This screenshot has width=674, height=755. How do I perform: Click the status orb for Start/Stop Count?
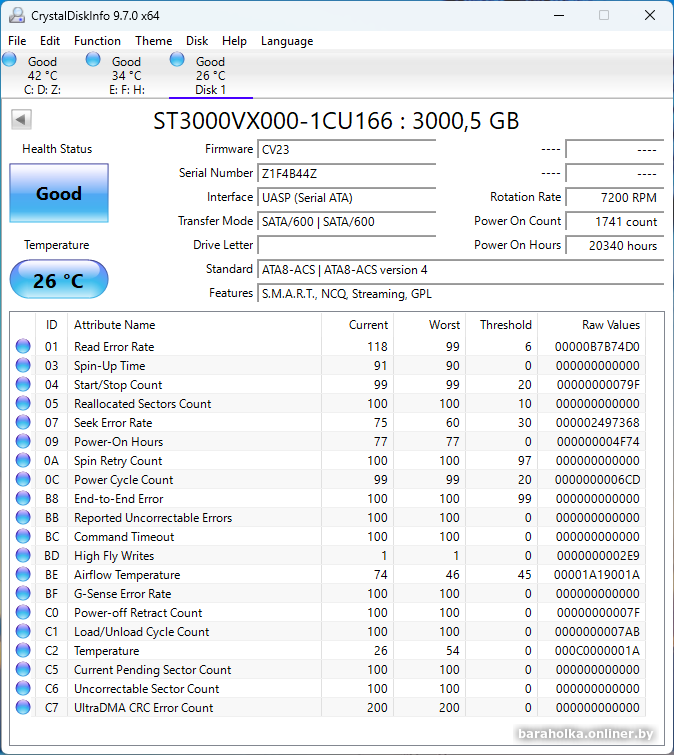click(23, 384)
